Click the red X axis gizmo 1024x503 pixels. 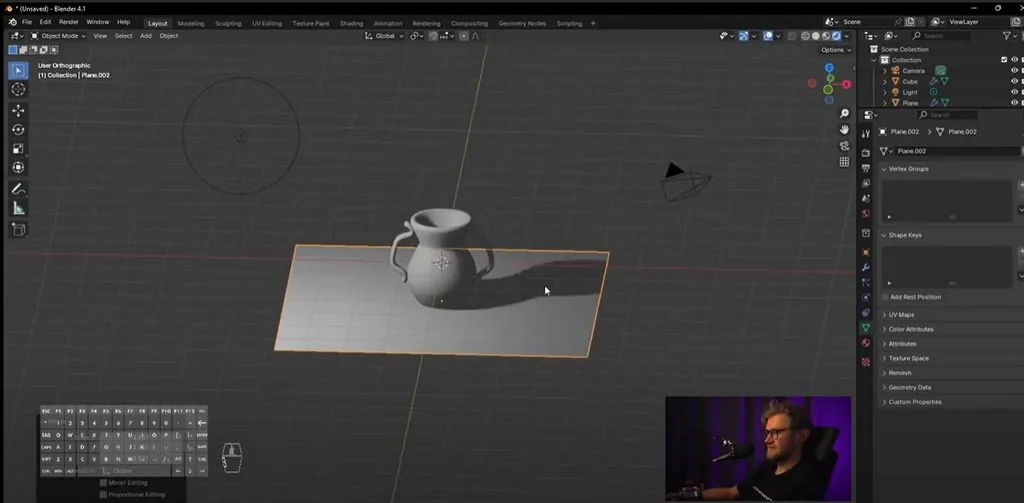(x=846, y=84)
